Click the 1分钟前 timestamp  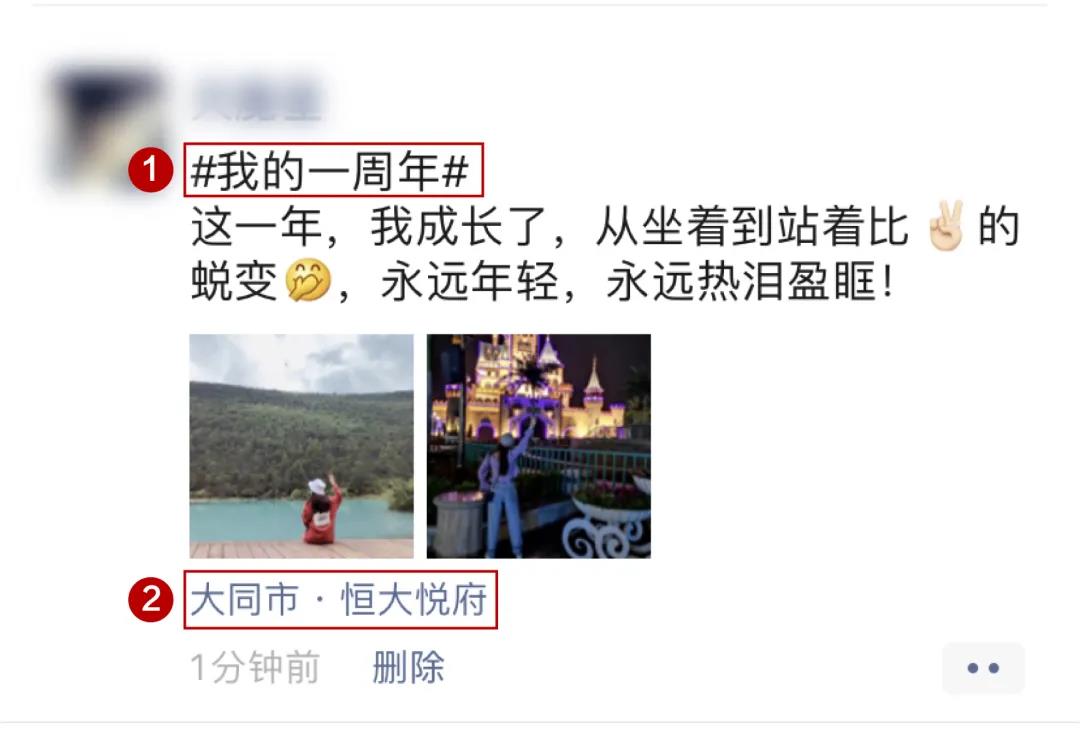tap(256, 667)
